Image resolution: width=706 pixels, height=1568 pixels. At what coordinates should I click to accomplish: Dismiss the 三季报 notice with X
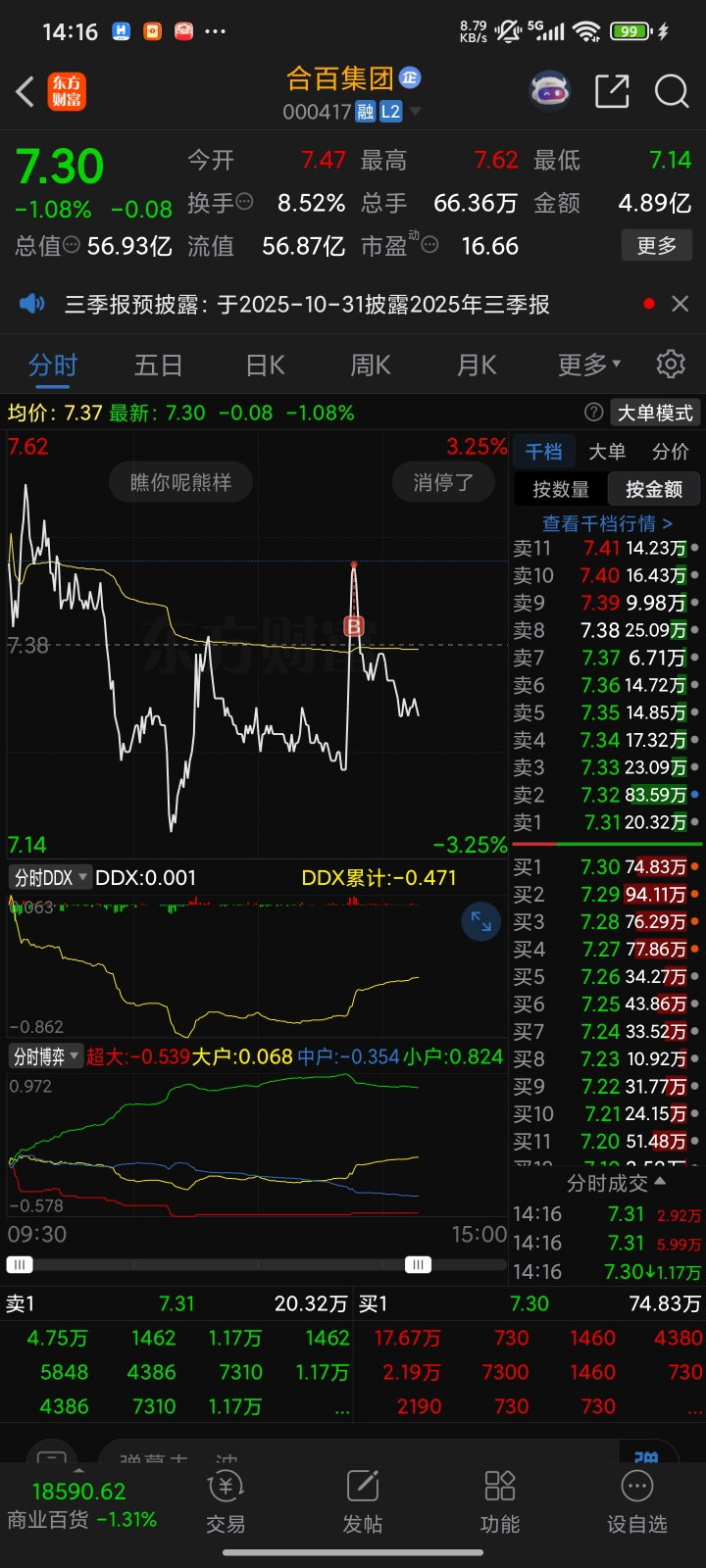[x=680, y=304]
